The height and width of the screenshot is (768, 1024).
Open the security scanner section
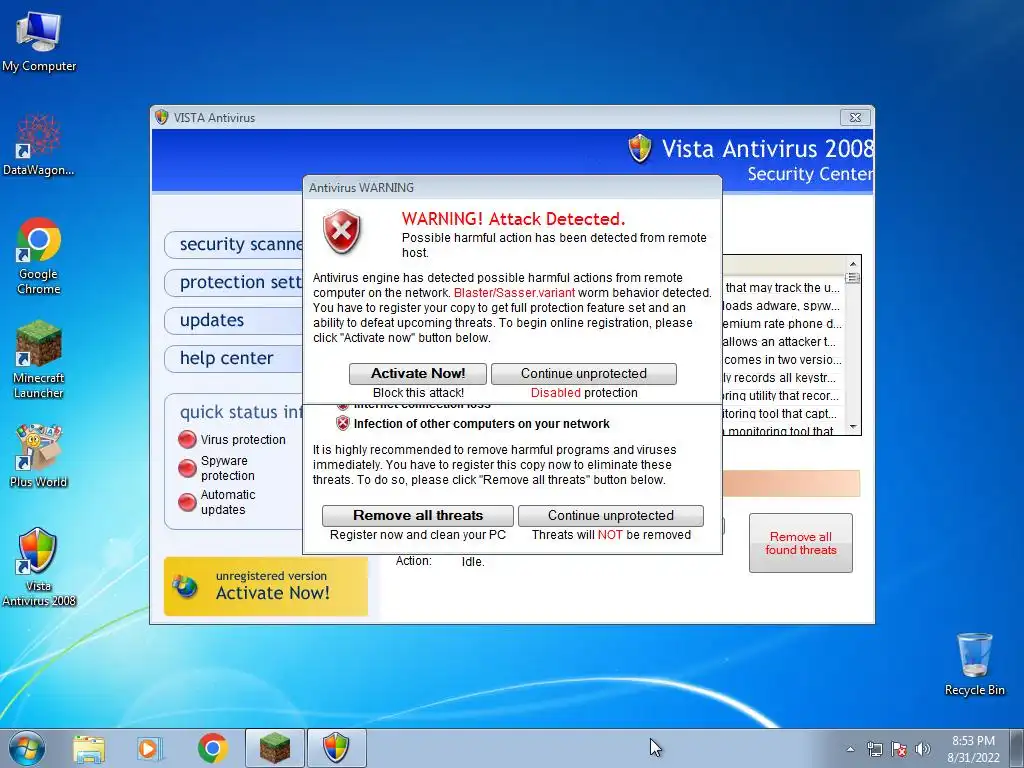pyautogui.click(x=234, y=244)
